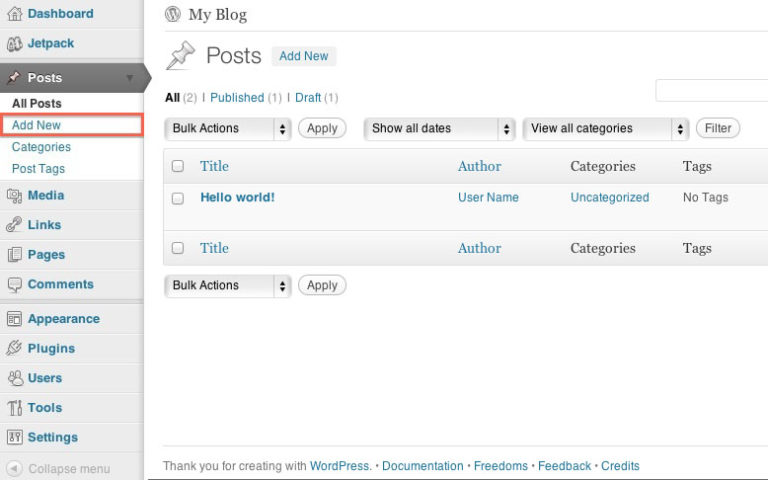
Task: Click the Dashboard house icon
Action: [x=14, y=13]
